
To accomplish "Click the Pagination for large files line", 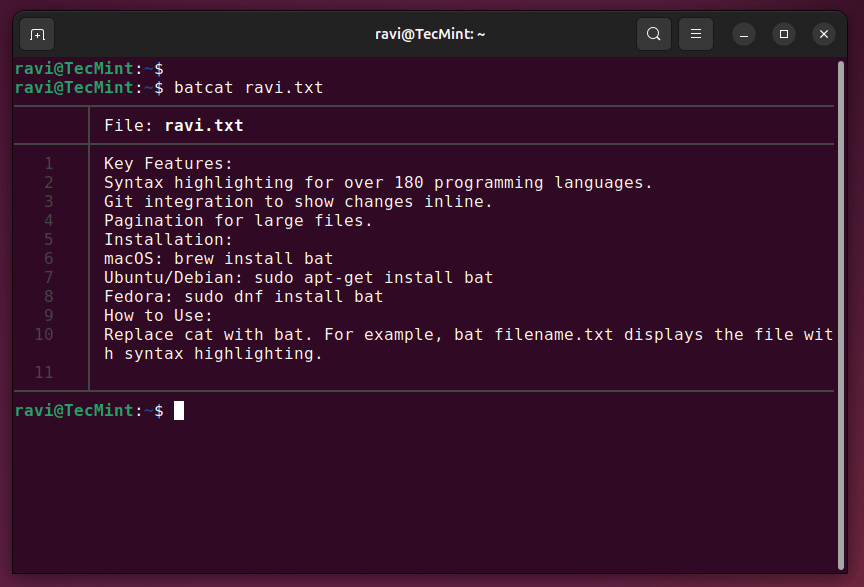I will coord(238,220).
